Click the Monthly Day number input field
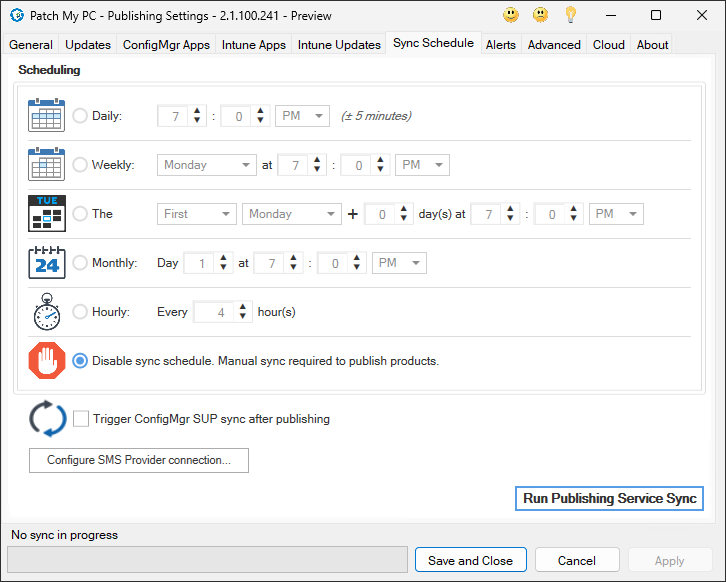Viewport: 726px width, 582px height. (200, 263)
